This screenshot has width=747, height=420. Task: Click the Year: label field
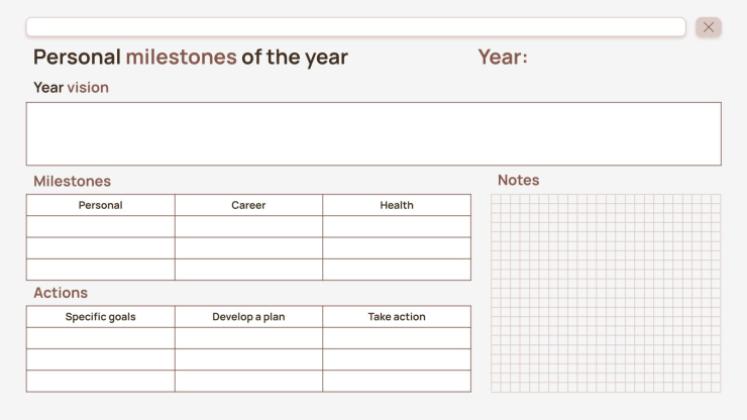[x=502, y=57]
